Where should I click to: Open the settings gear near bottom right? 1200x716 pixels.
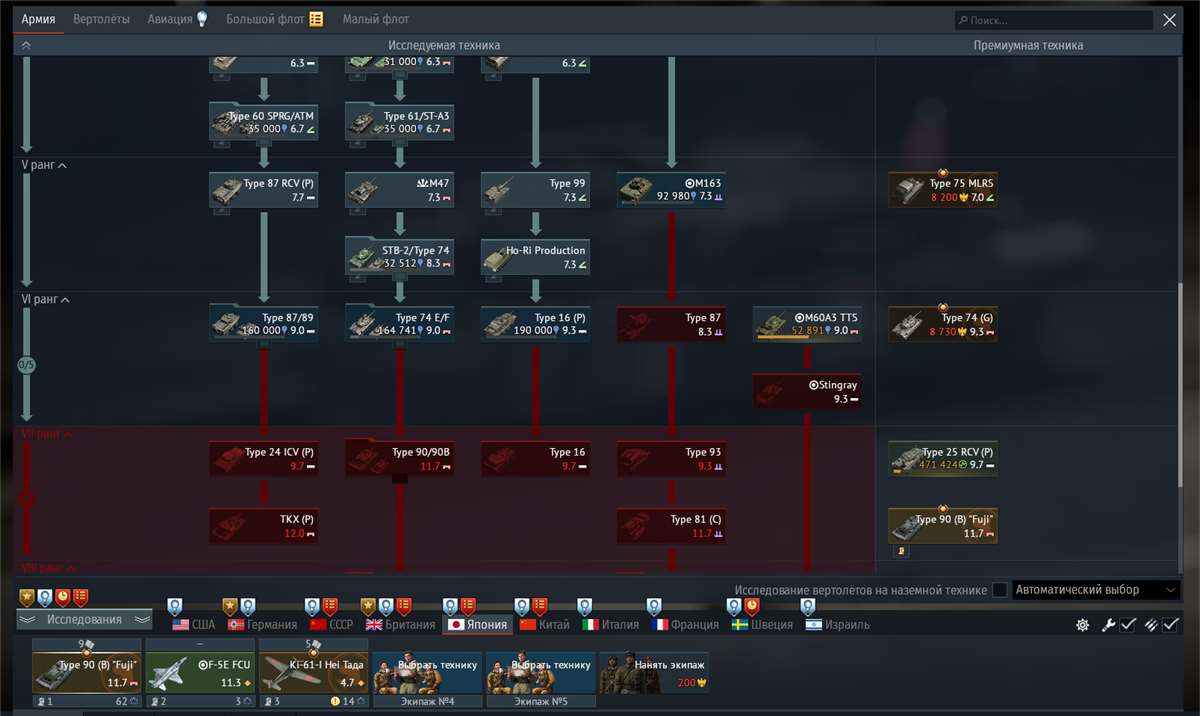[1082, 624]
